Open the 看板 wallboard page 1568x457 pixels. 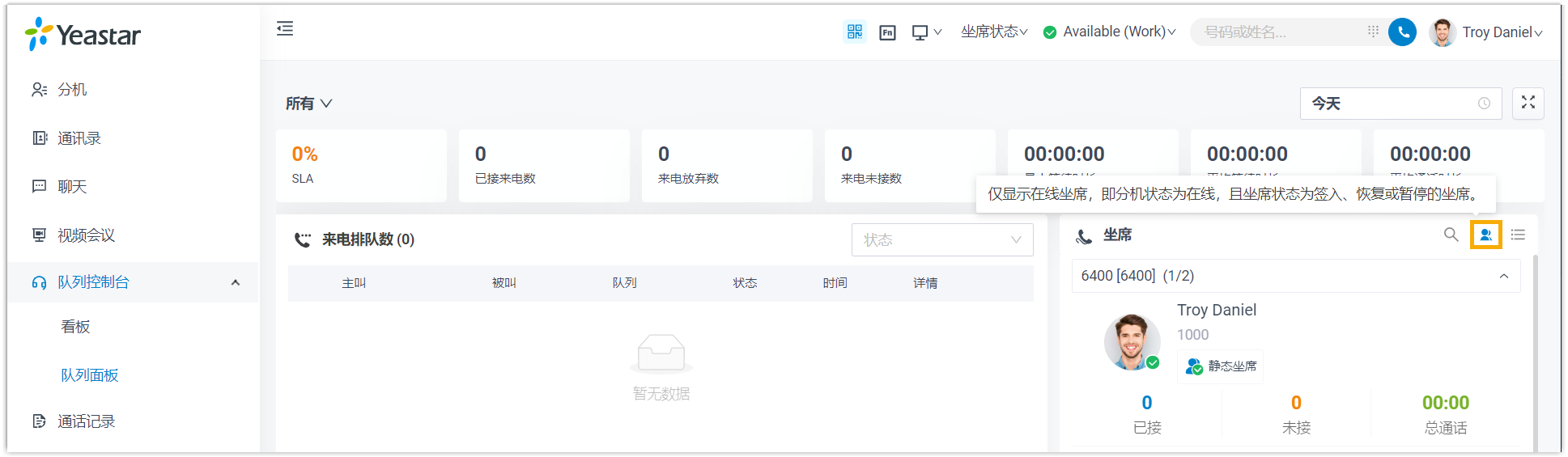[75, 327]
